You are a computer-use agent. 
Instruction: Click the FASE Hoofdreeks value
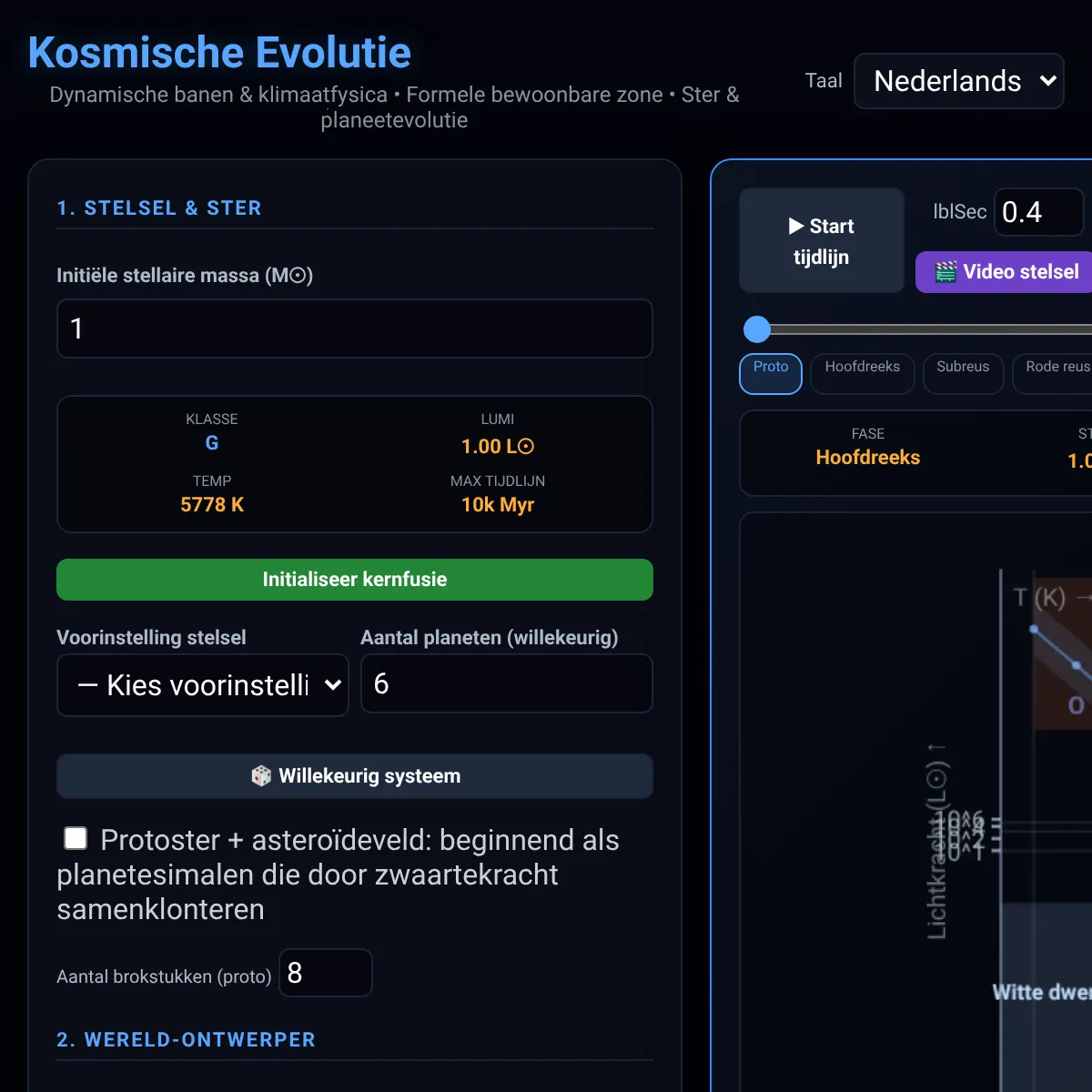868,458
